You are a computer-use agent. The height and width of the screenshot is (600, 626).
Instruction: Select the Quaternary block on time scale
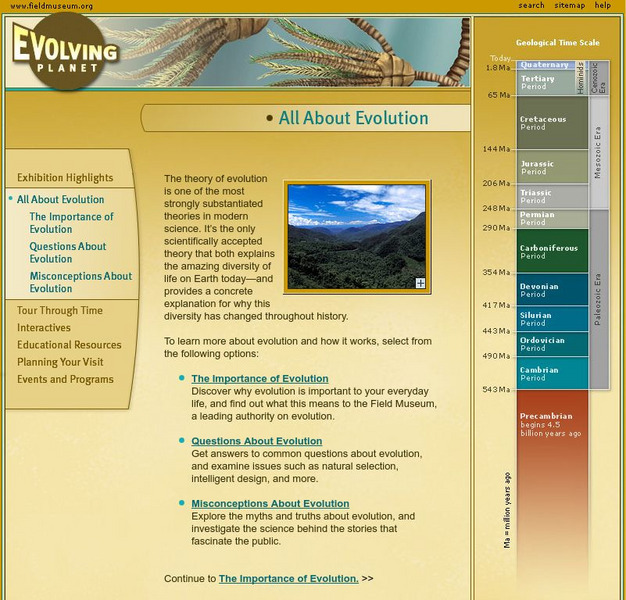pyautogui.click(x=547, y=65)
